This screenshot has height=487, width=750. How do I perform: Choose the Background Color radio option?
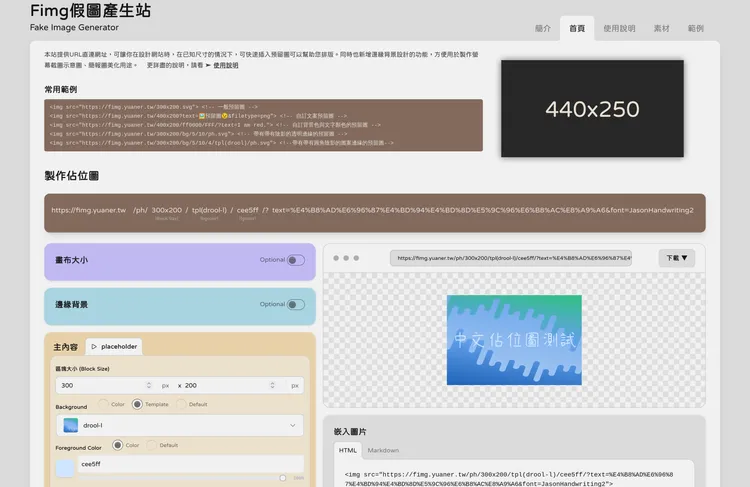click(x=103, y=404)
